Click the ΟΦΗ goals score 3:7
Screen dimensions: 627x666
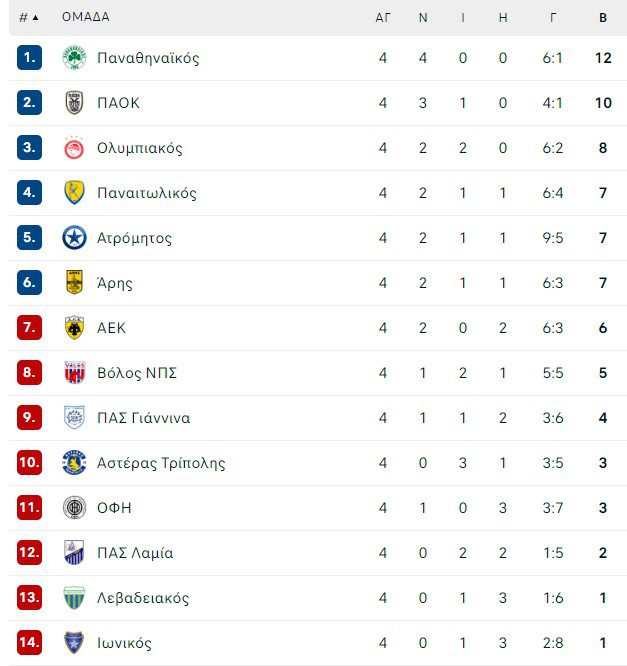pyautogui.click(x=553, y=508)
